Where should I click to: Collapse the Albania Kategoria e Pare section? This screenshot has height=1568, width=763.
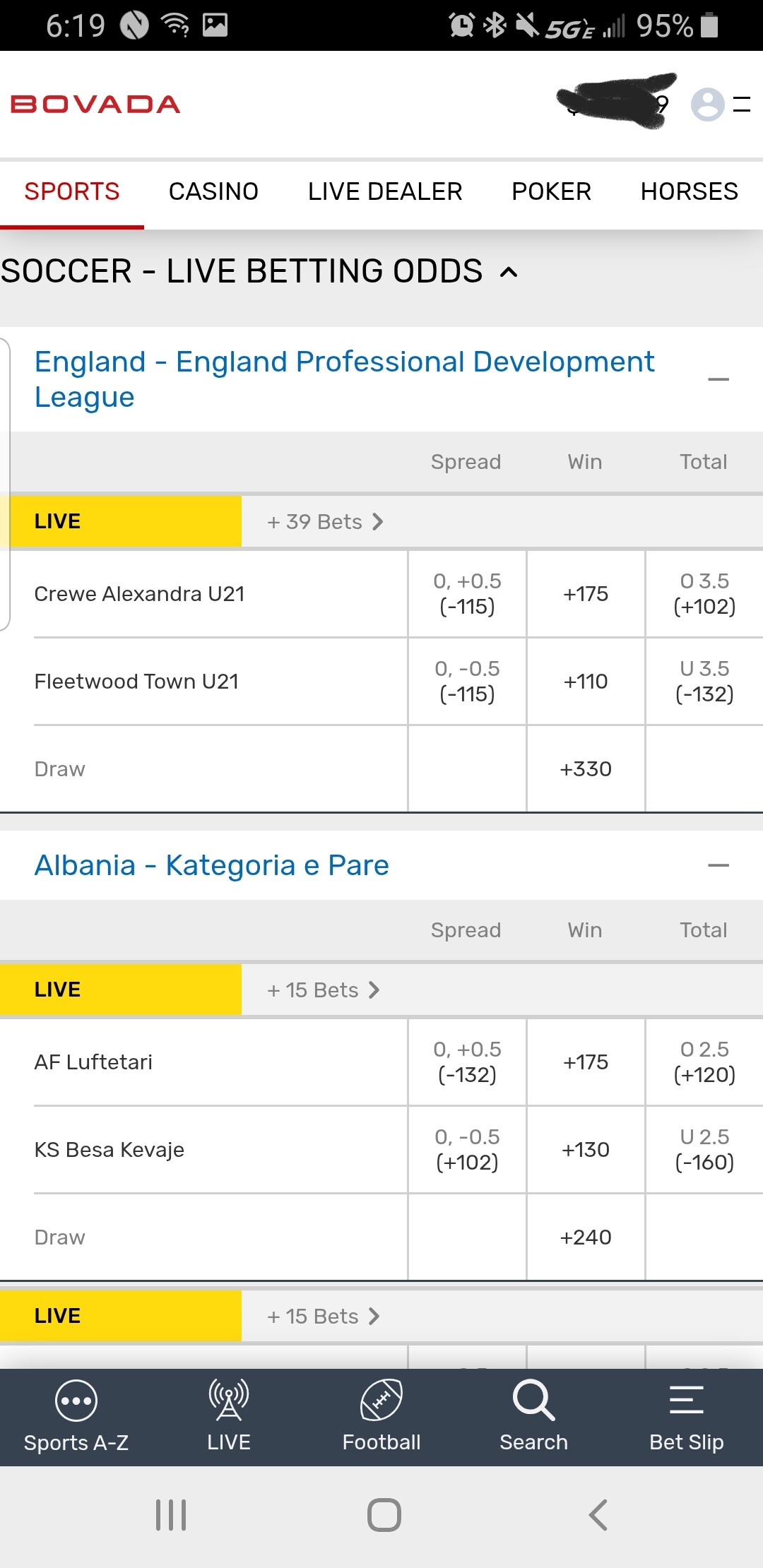(x=718, y=865)
